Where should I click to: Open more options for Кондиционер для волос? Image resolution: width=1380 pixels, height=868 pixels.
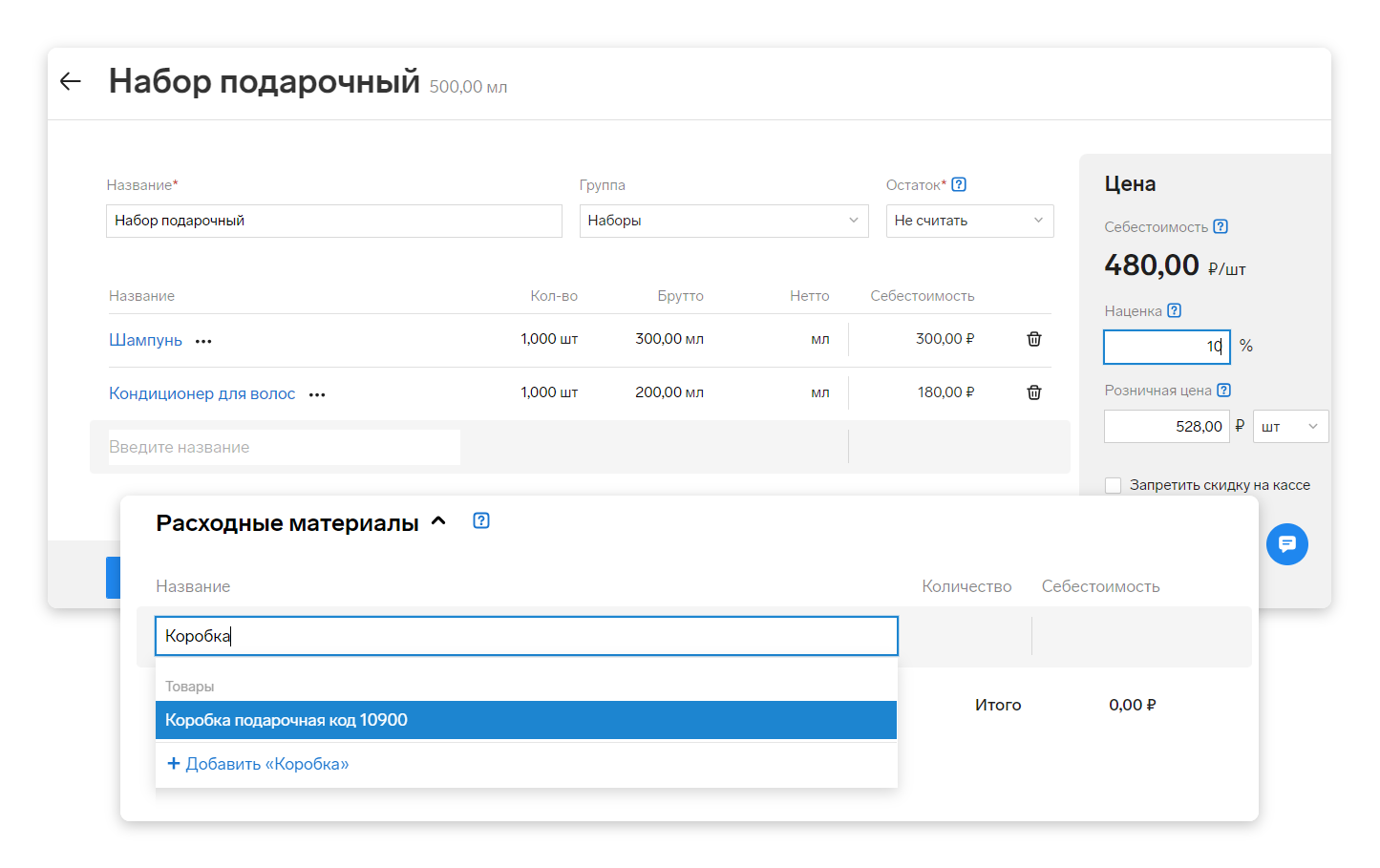[x=317, y=394]
